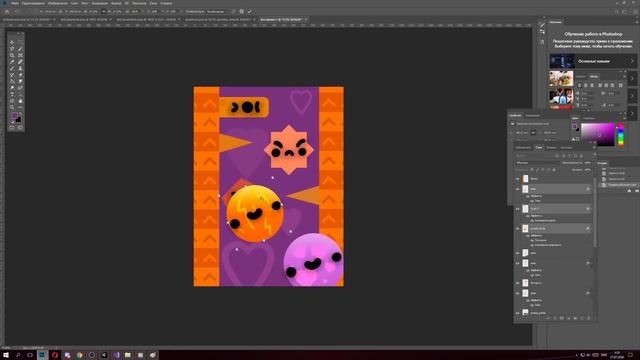Open Visual Studio from taskbar
This screenshot has height=360, width=640.
coord(116,355)
